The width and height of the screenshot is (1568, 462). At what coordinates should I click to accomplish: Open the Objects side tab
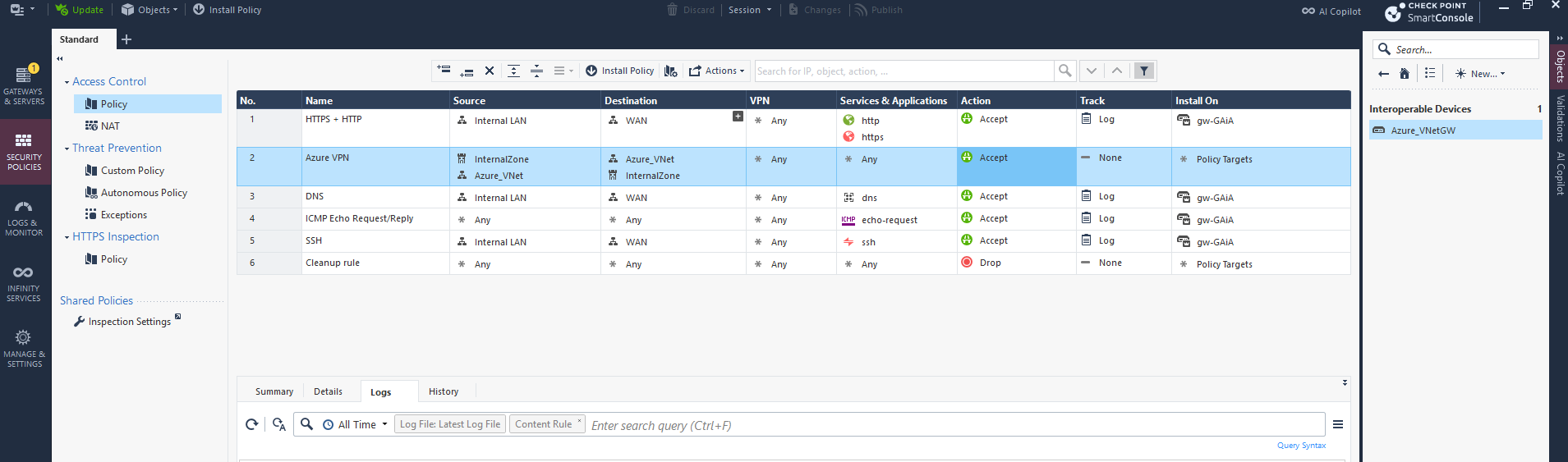tap(1560, 66)
